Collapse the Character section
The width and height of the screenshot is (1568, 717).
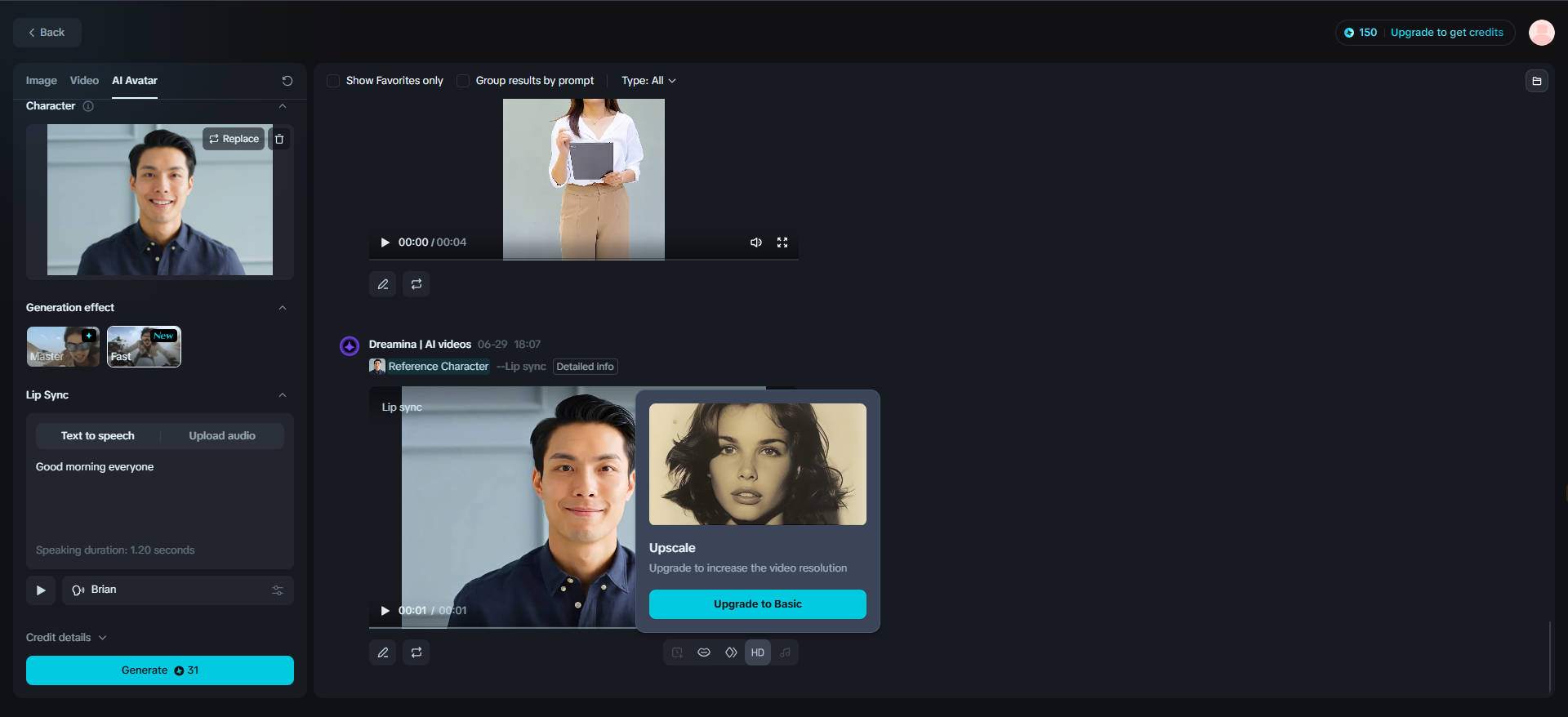pyautogui.click(x=283, y=106)
